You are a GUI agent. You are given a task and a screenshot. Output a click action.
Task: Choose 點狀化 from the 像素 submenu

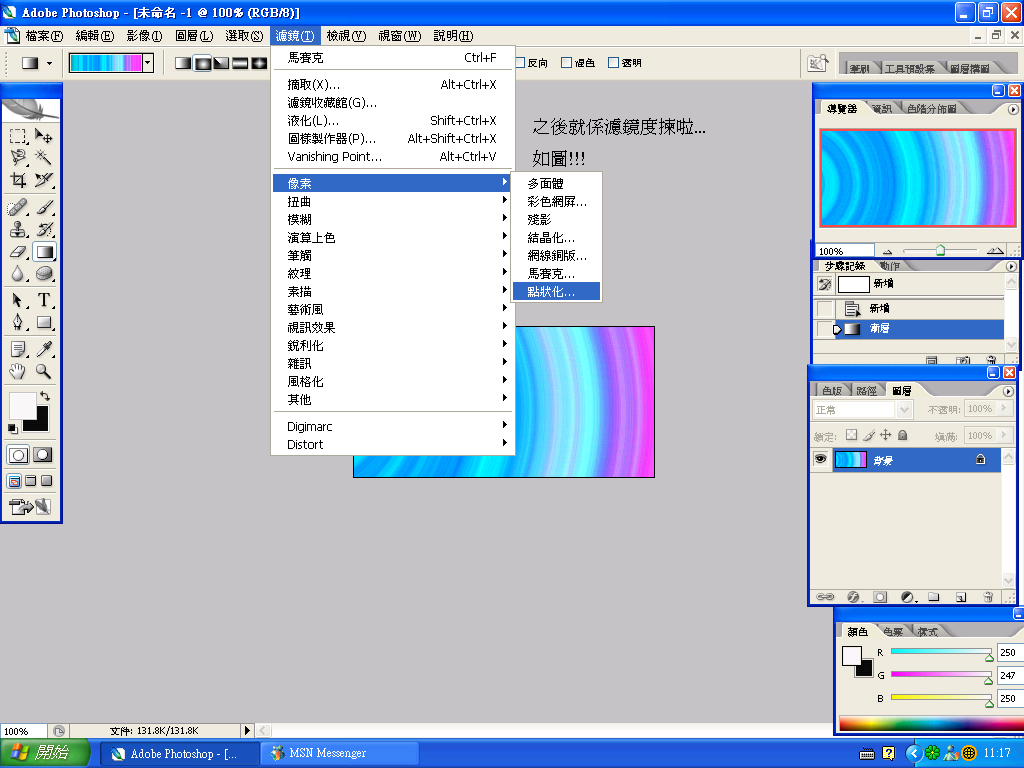(x=556, y=291)
